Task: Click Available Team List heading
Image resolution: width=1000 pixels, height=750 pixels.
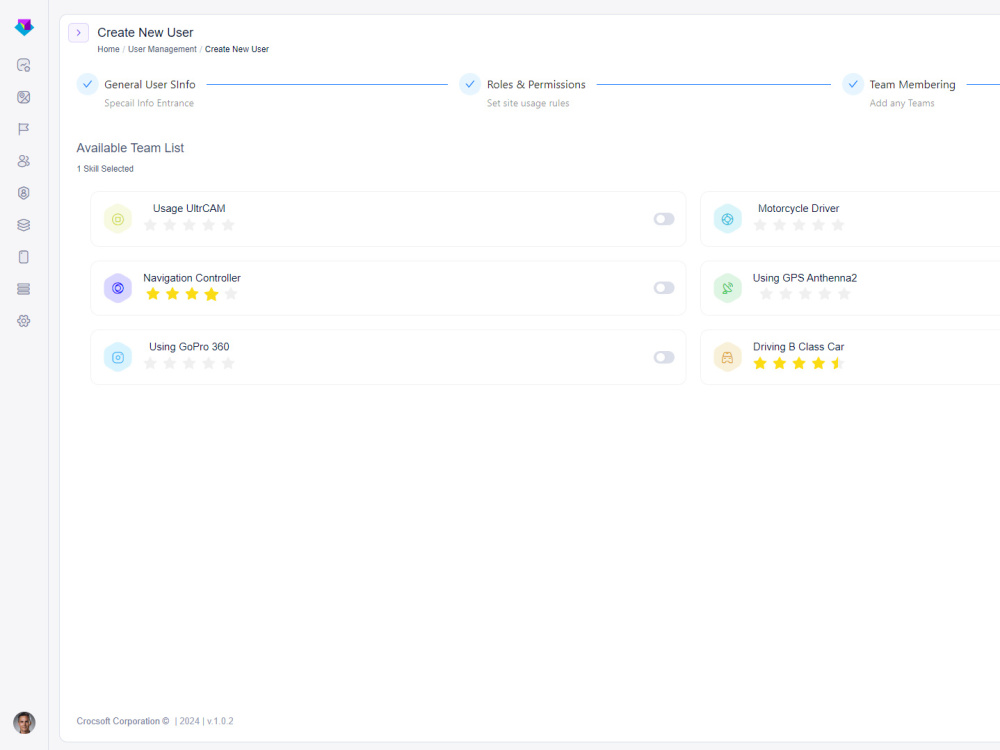Action: [130, 148]
